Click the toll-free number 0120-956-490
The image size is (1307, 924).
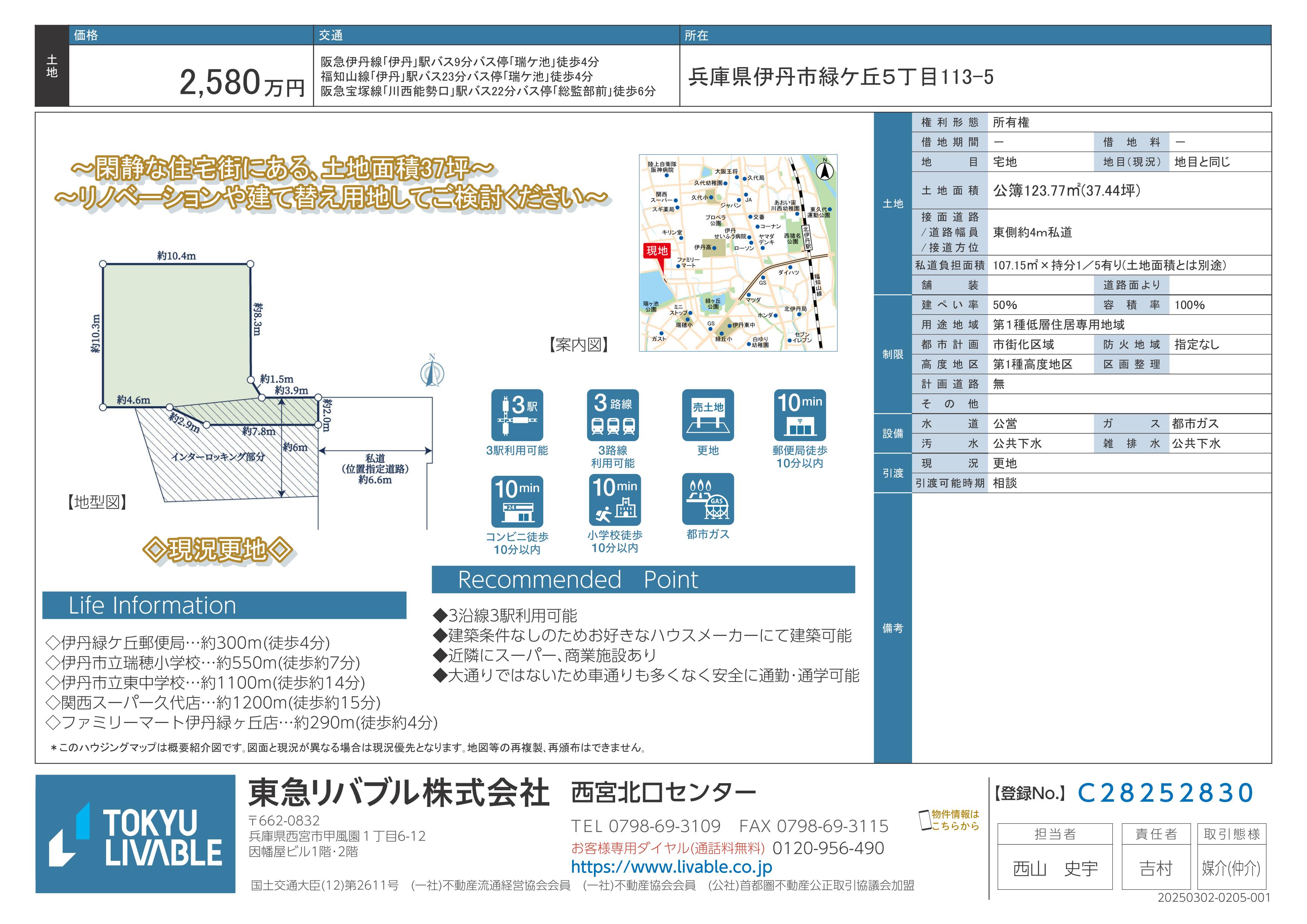click(828, 848)
